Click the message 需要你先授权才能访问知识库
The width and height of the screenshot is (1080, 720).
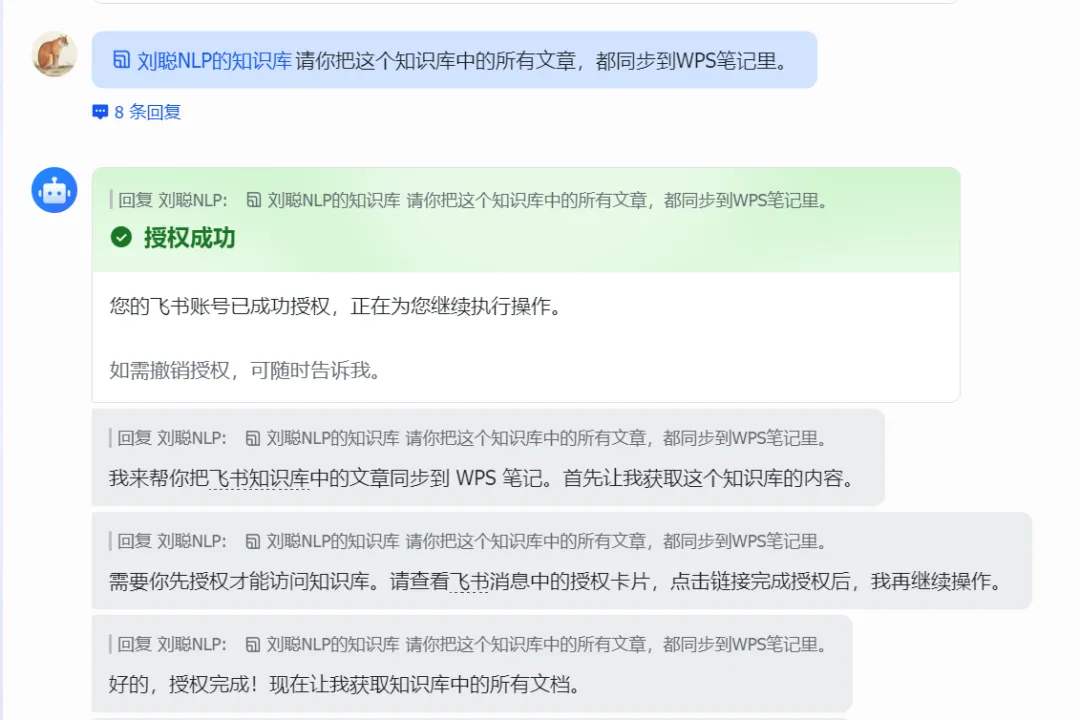tap(556, 582)
